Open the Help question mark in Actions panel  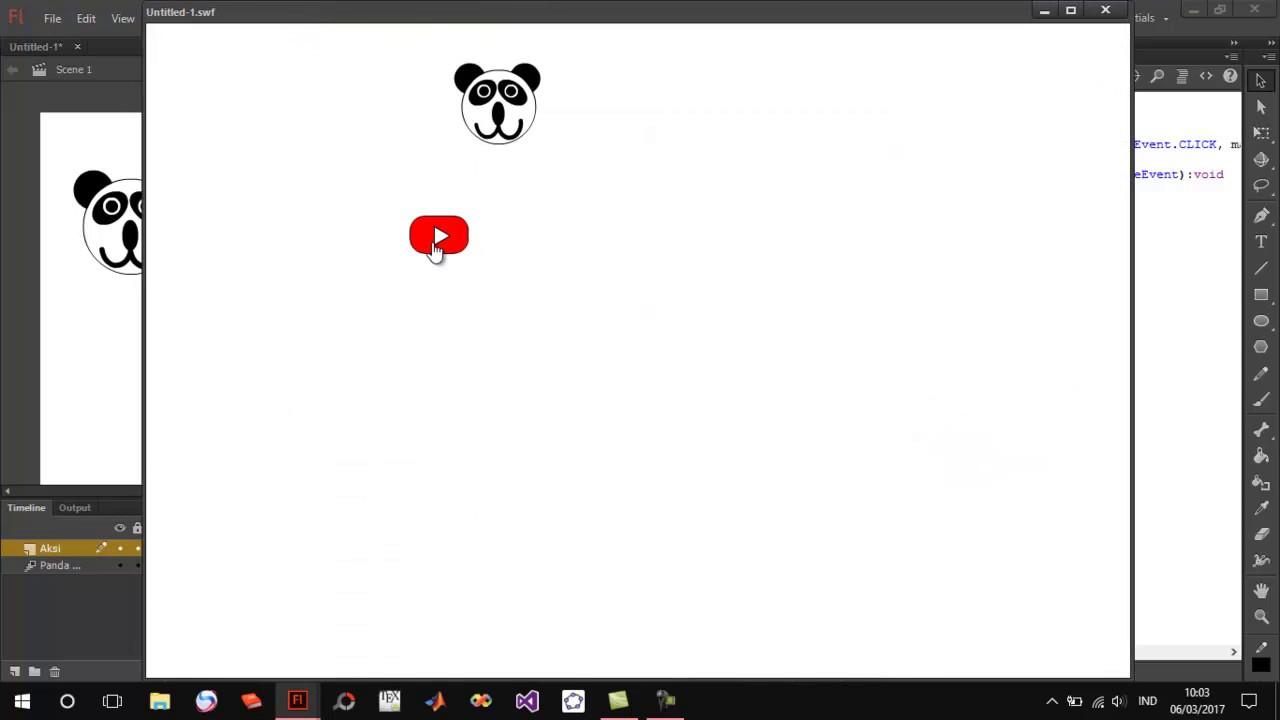pos(1230,76)
